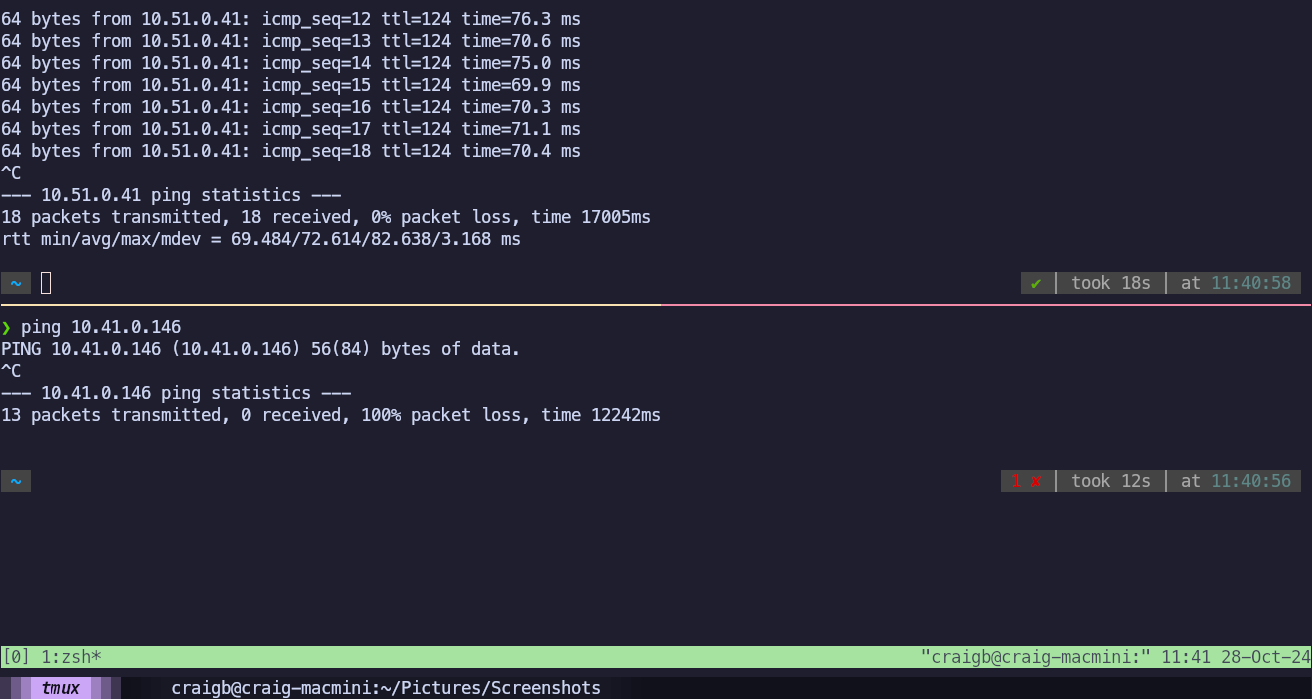Image resolution: width=1312 pixels, height=699 pixels.
Task: Click the blue tilde directory badge in upper pane
Action: [16, 283]
